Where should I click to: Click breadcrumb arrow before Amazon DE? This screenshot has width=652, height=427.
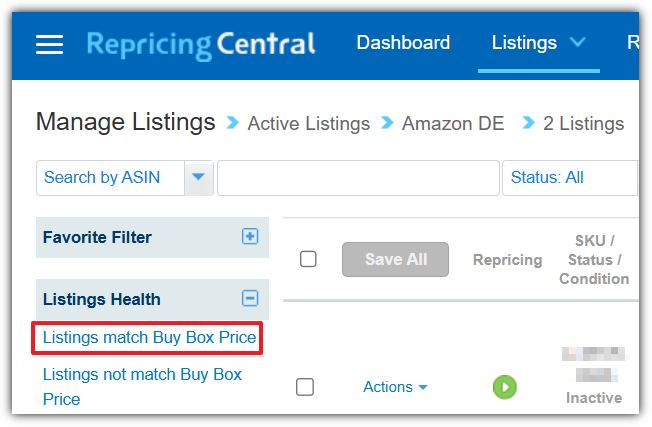pos(387,123)
